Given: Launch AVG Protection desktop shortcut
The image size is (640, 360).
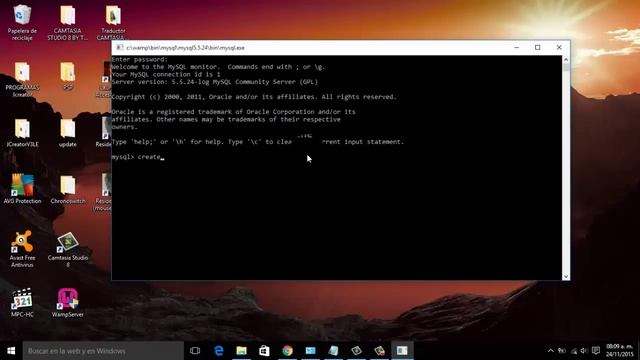Looking at the screenshot, I should pyautogui.click(x=22, y=189).
